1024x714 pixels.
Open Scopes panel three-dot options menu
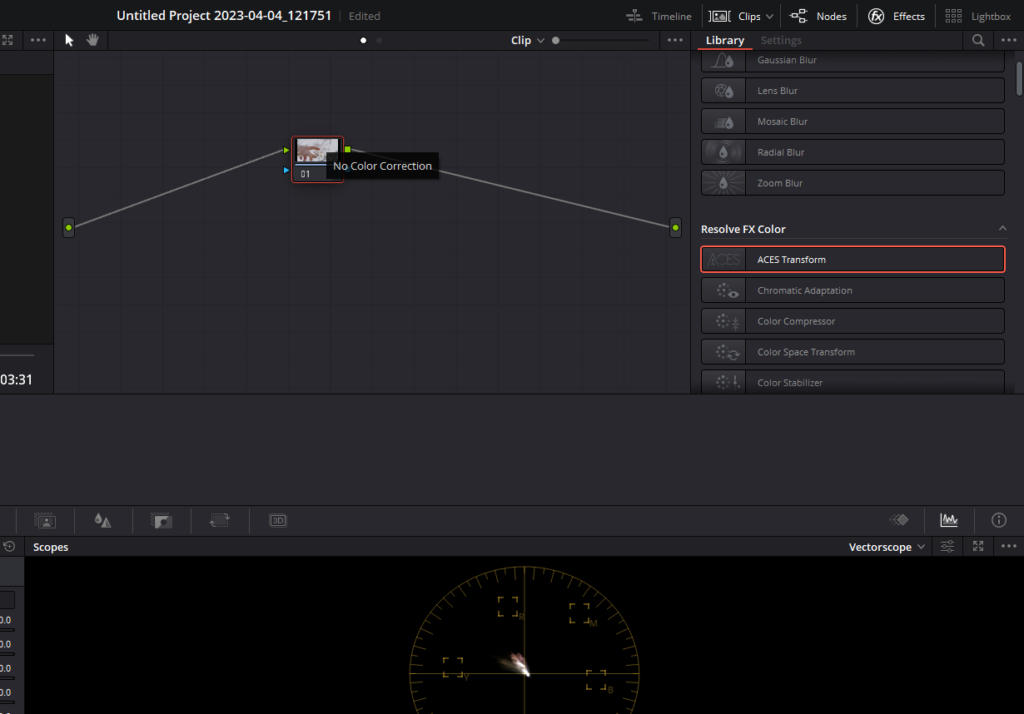coord(1008,546)
